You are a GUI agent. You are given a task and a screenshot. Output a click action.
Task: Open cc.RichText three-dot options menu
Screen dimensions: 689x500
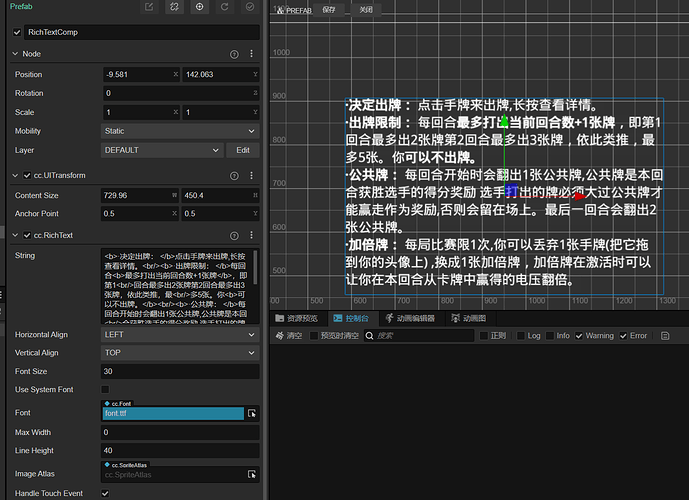pyautogui.click(x=250, y=235)
